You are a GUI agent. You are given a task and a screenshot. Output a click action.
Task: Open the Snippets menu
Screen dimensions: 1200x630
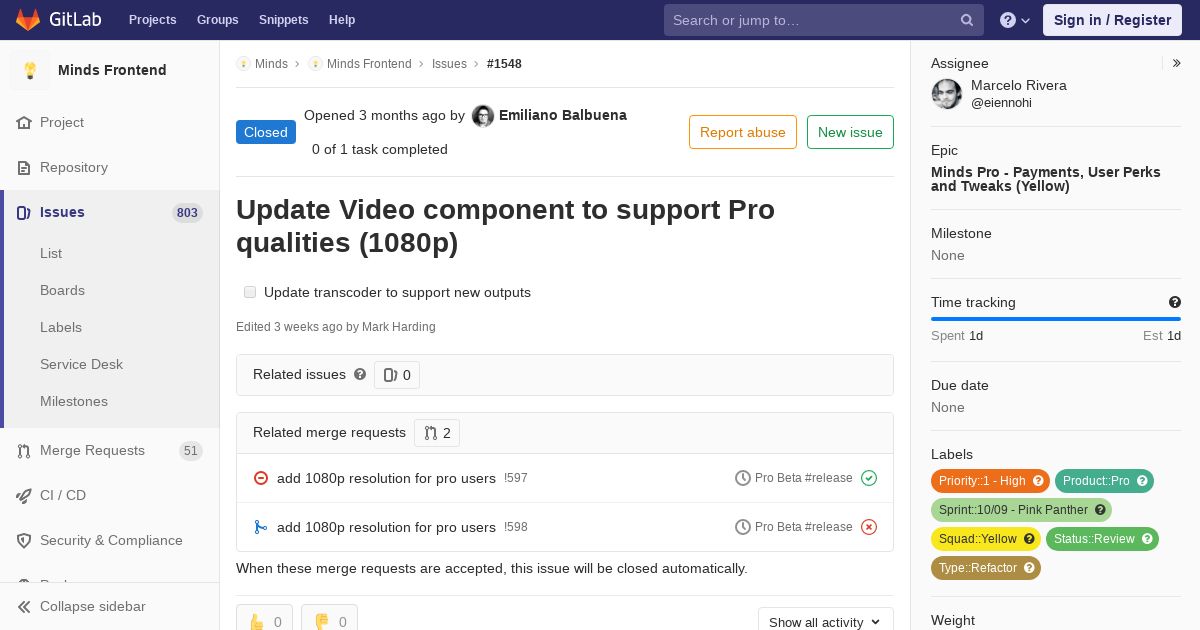283,20
